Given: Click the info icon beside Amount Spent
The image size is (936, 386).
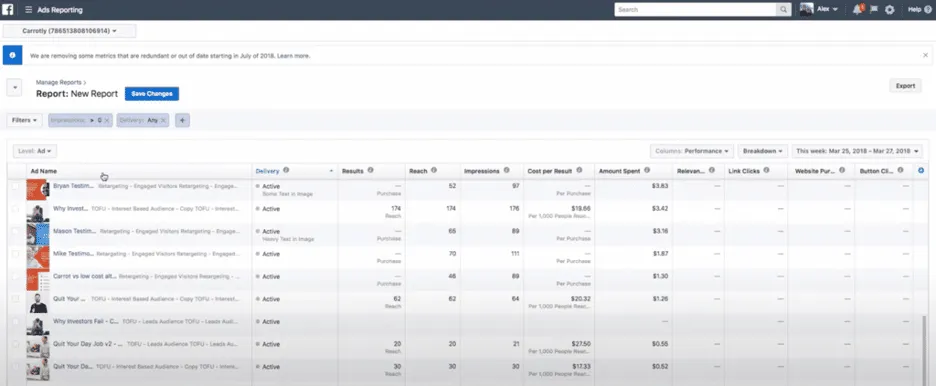Looking at the screenshot, I should [x=647, y=171].
